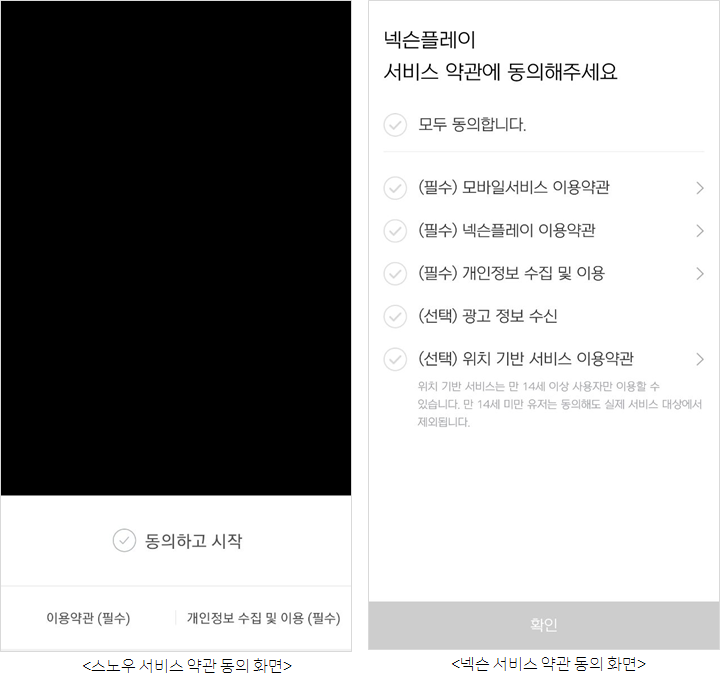
Task: Select the 동의하고 시작 label text
Action: pos(193,541)
